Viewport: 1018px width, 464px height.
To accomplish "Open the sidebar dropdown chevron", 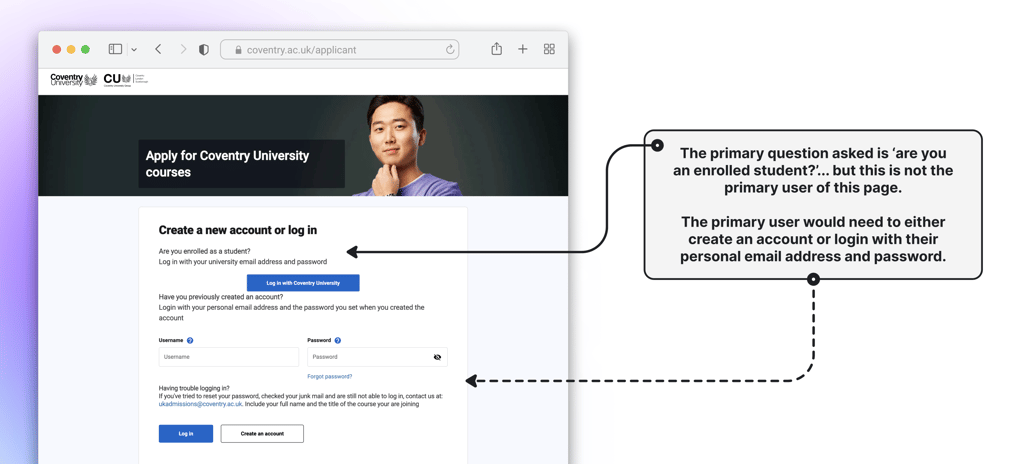I will tap(134, 49).
